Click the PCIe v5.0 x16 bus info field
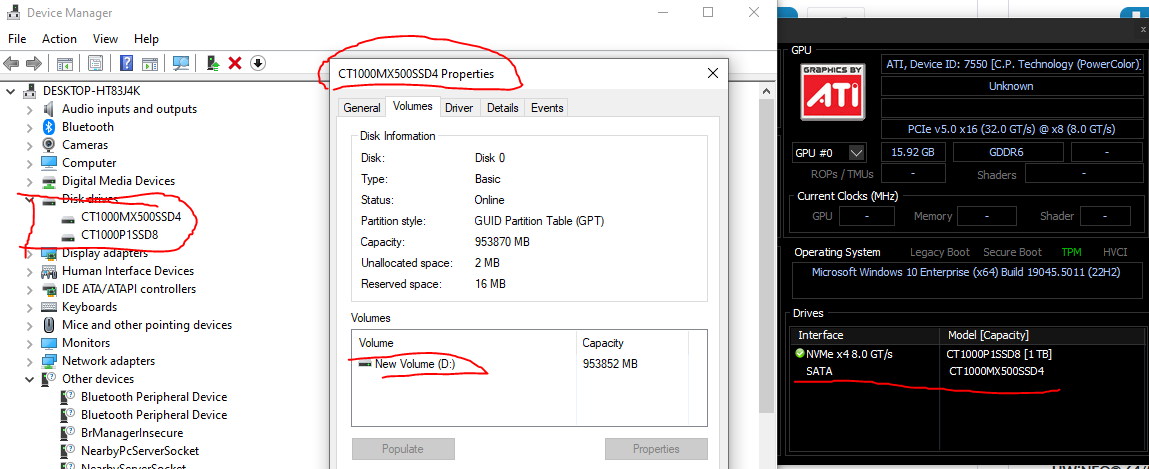The width and height of the screenshot is (1149, 469). pos(1011,129)
